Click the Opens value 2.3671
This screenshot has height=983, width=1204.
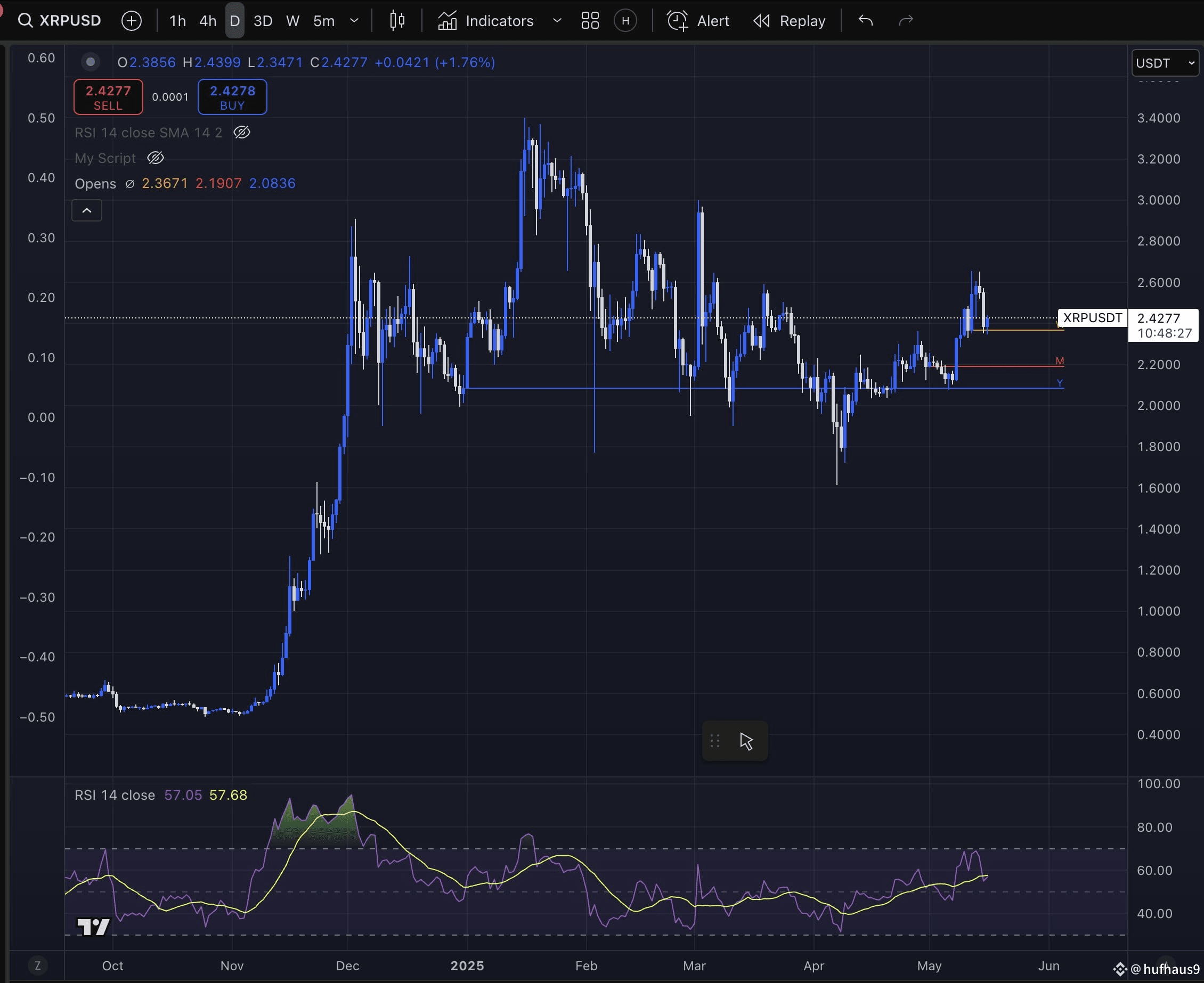[164, 184]
